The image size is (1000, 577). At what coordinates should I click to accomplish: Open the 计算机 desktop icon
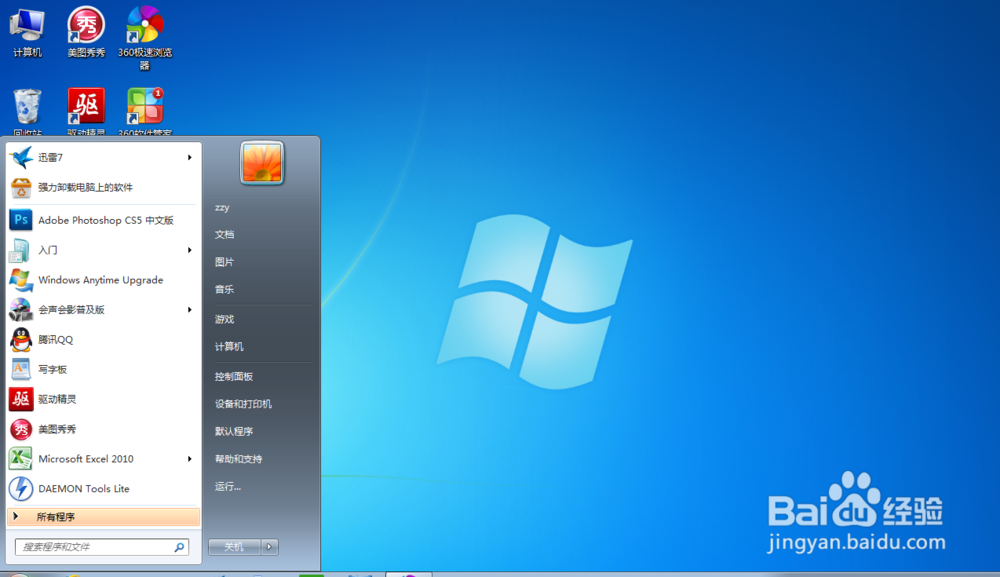coord(27,25)
